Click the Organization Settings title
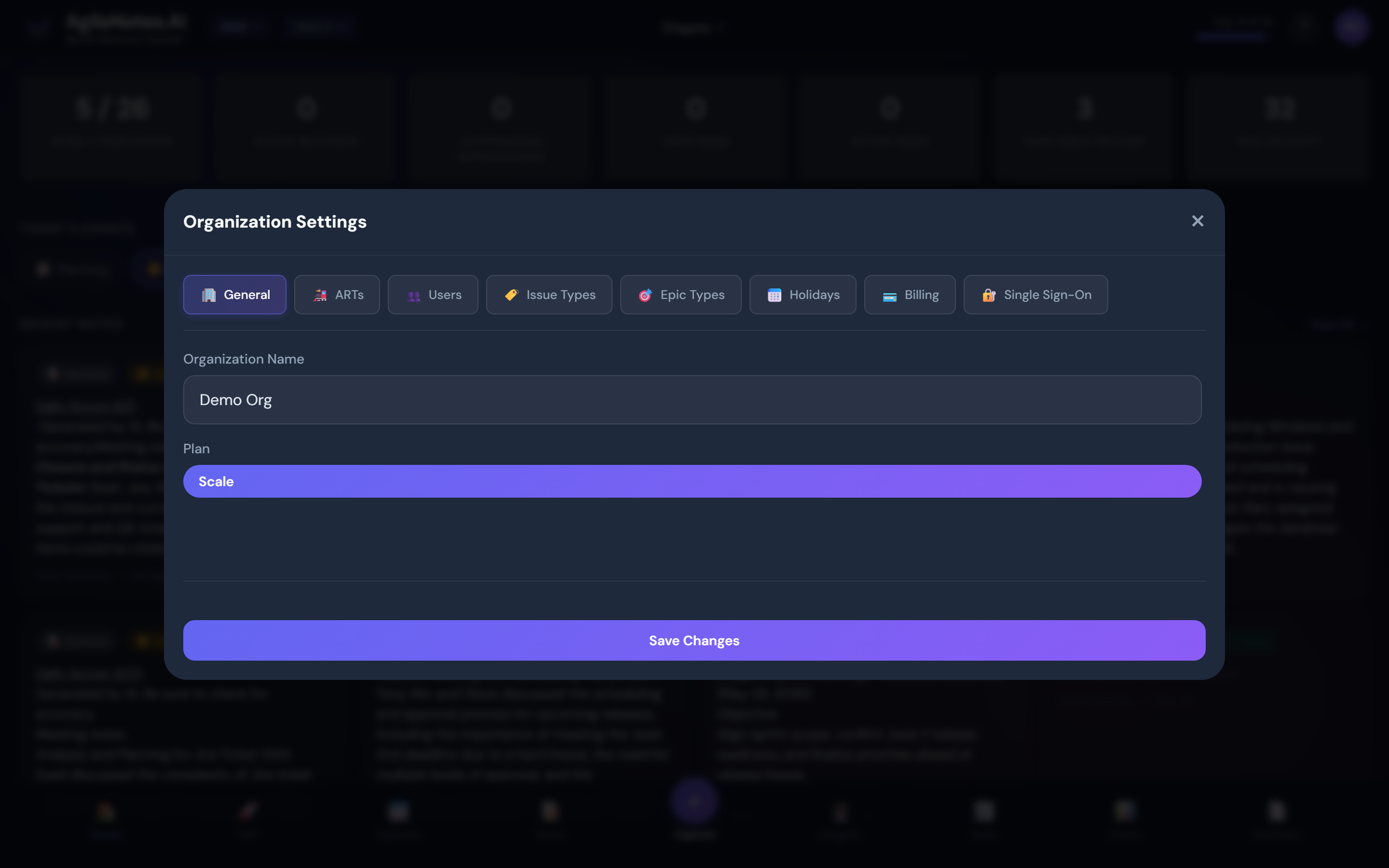The height and width of the screenshot is (868, 1389). click(x=275, y=222)
